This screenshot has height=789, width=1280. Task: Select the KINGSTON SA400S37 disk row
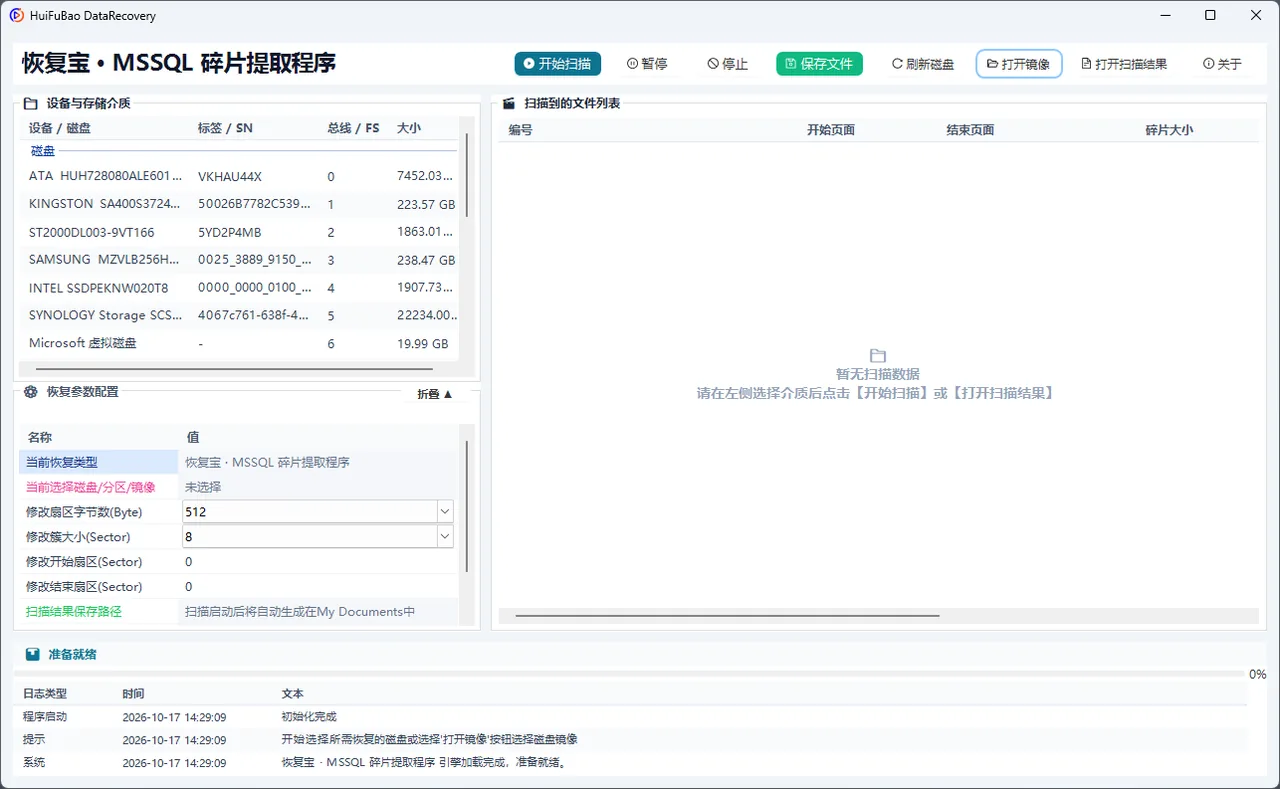(240, 204)
